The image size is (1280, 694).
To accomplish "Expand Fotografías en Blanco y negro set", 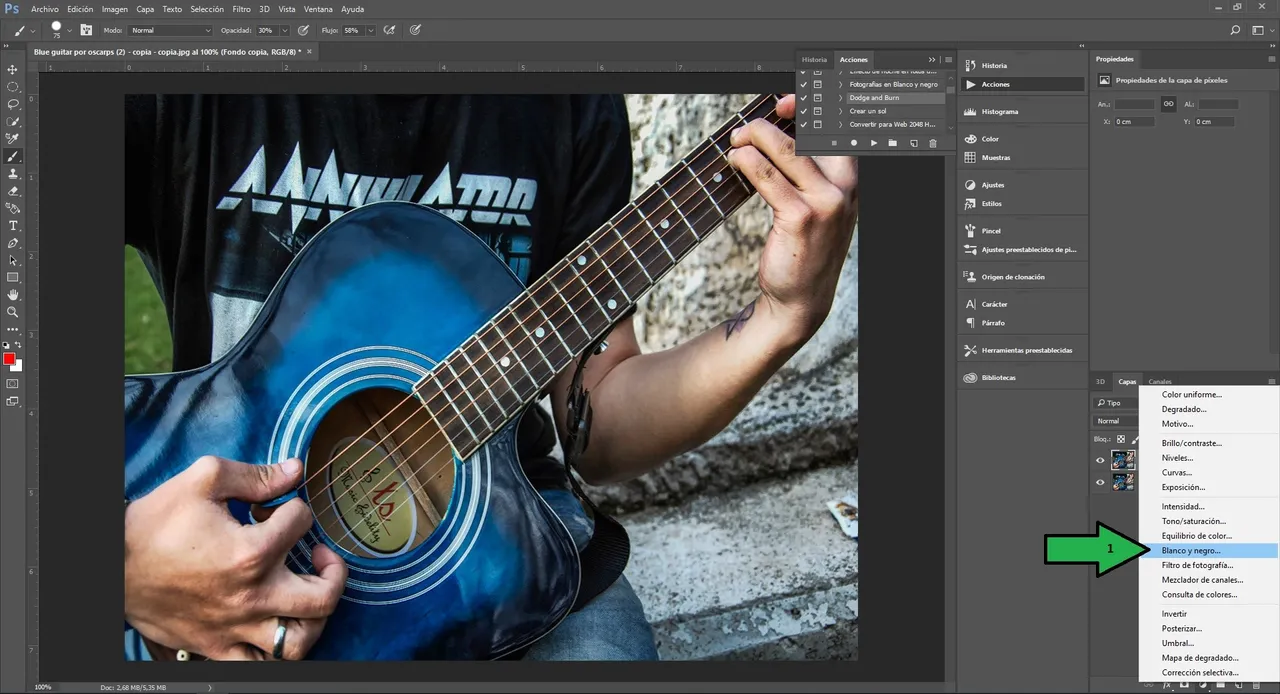I will coord(840,84).
